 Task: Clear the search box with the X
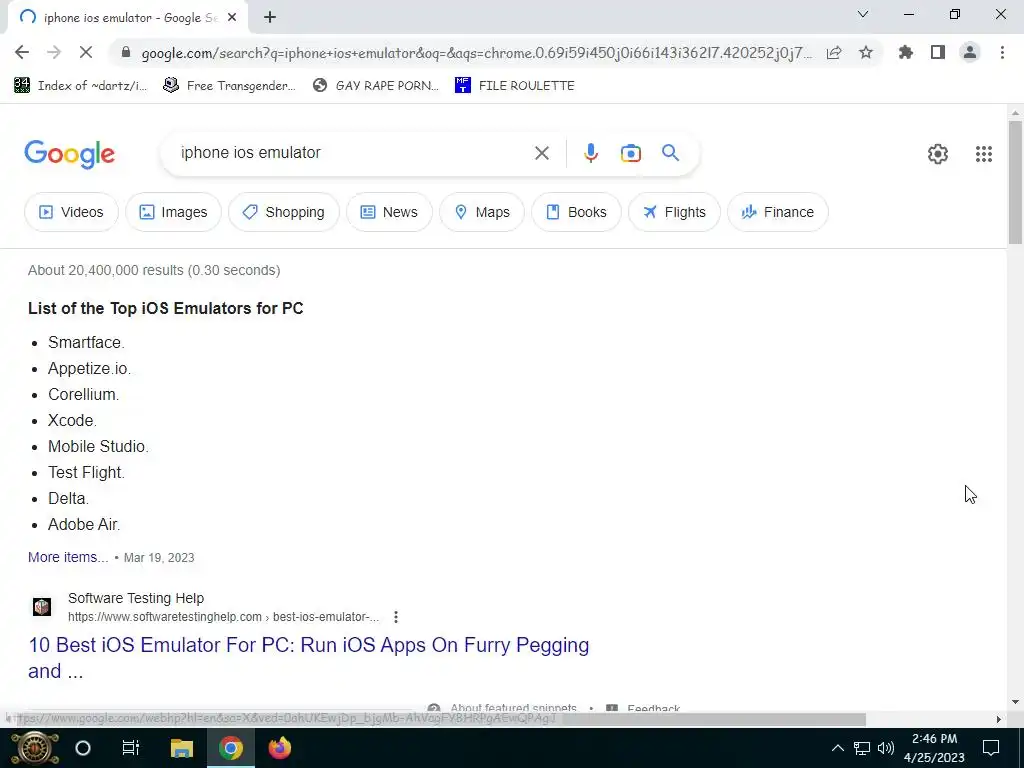coord(541,153)
